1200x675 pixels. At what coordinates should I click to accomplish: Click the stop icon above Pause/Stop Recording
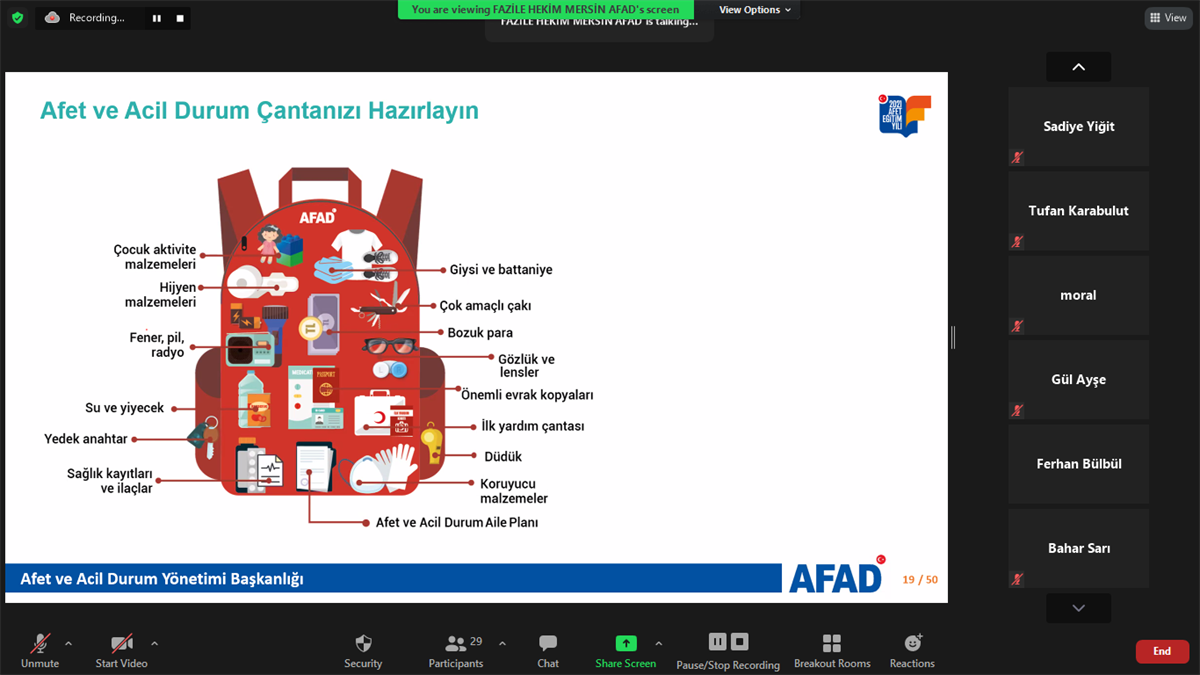740,641
